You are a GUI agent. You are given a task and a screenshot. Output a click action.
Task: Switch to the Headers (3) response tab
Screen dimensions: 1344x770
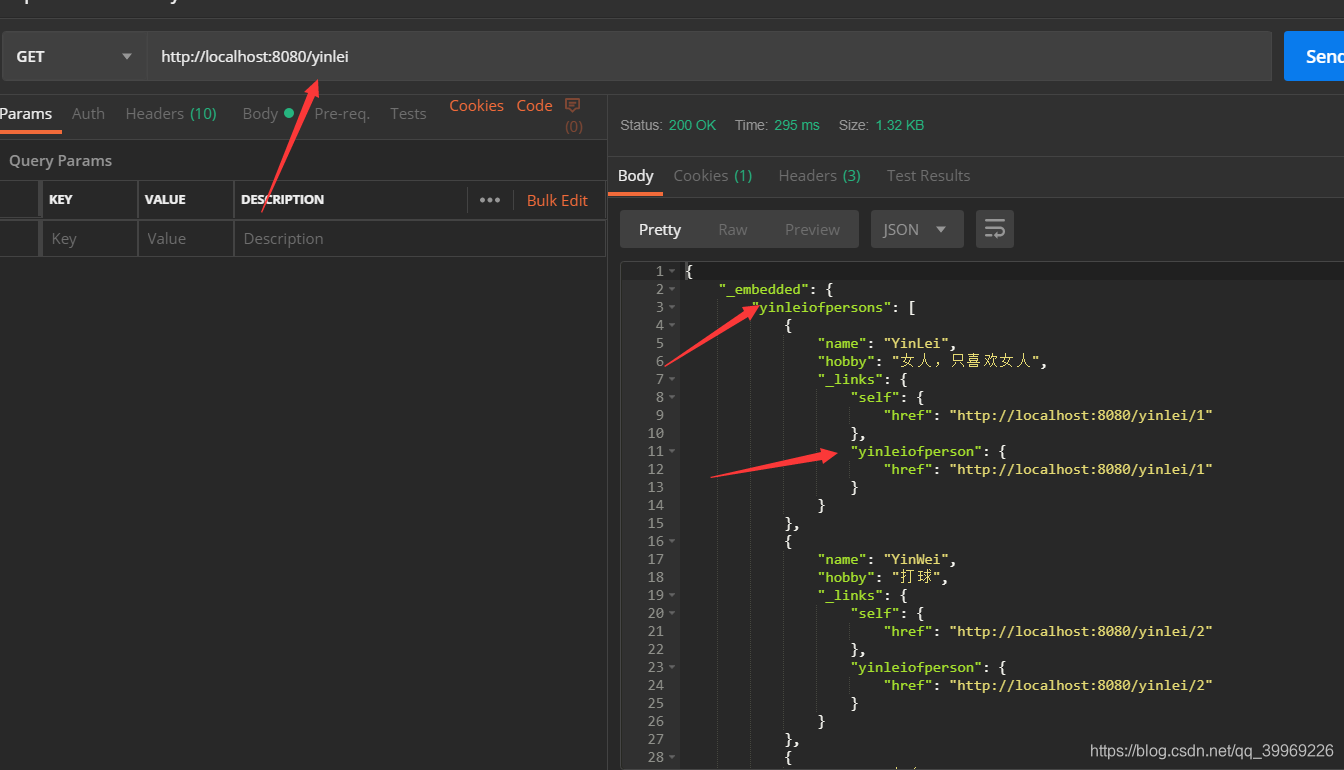tap(819, 175)
